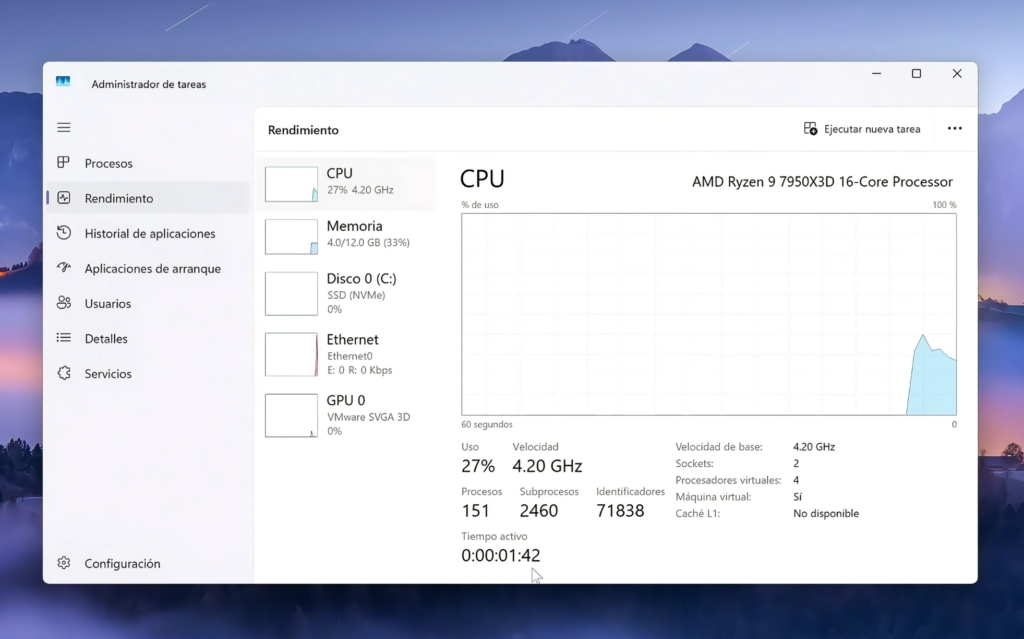Click the Identificadores count 71838

pyautogui.click(x=620, y=511)
